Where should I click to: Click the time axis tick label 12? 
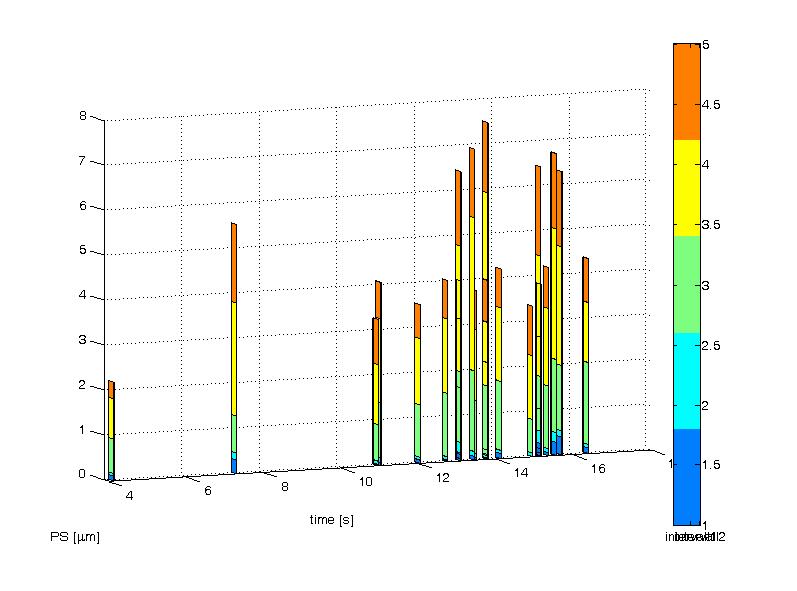click(x=442, y=478)
